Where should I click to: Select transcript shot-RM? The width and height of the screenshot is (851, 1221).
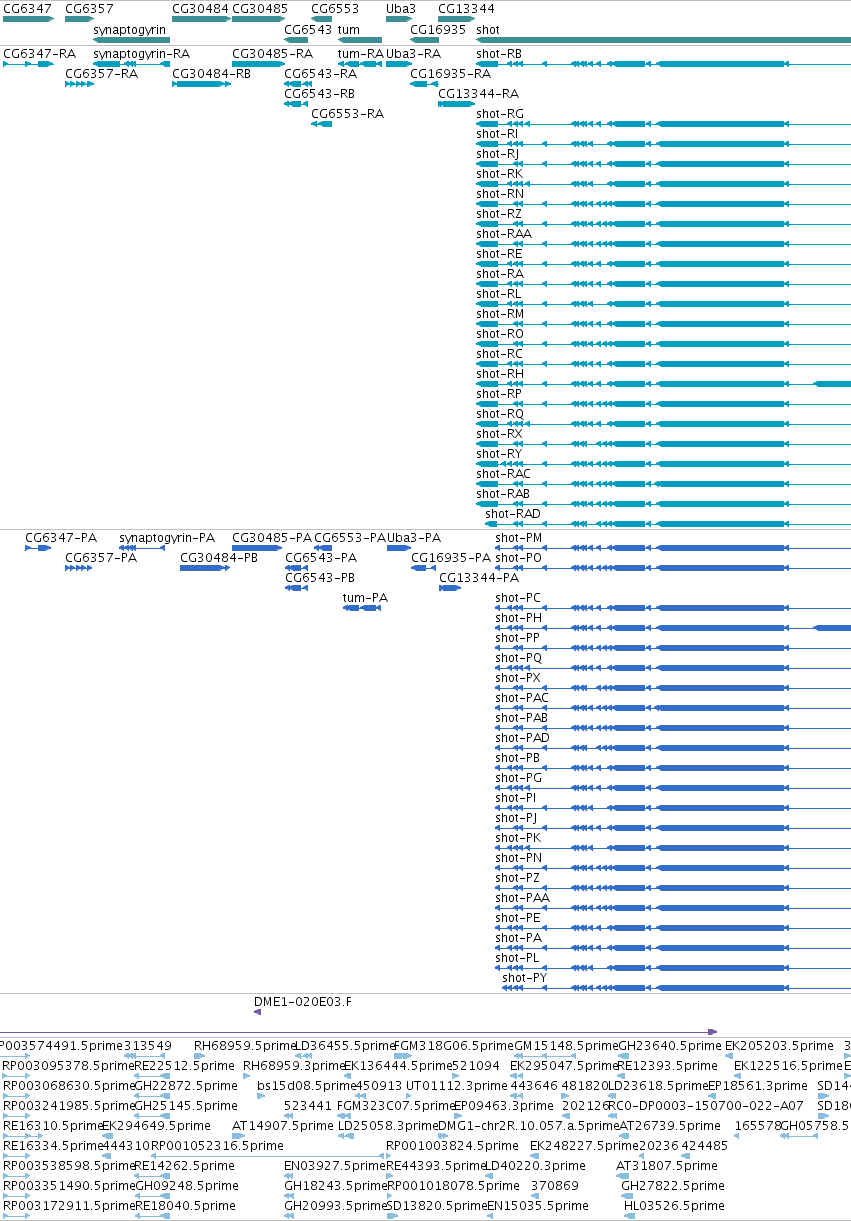tap(500, 313)
